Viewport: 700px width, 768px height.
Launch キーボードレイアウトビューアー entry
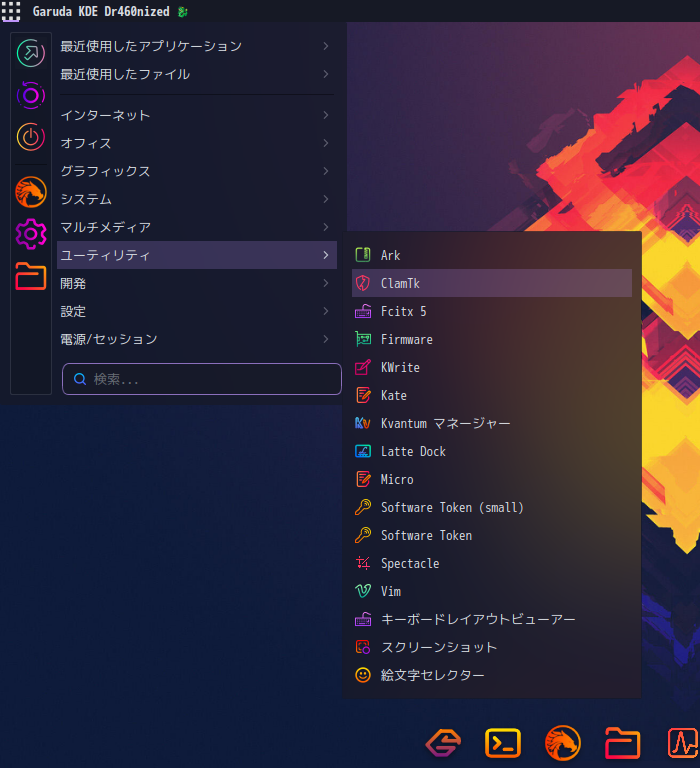tap(492, 619)
